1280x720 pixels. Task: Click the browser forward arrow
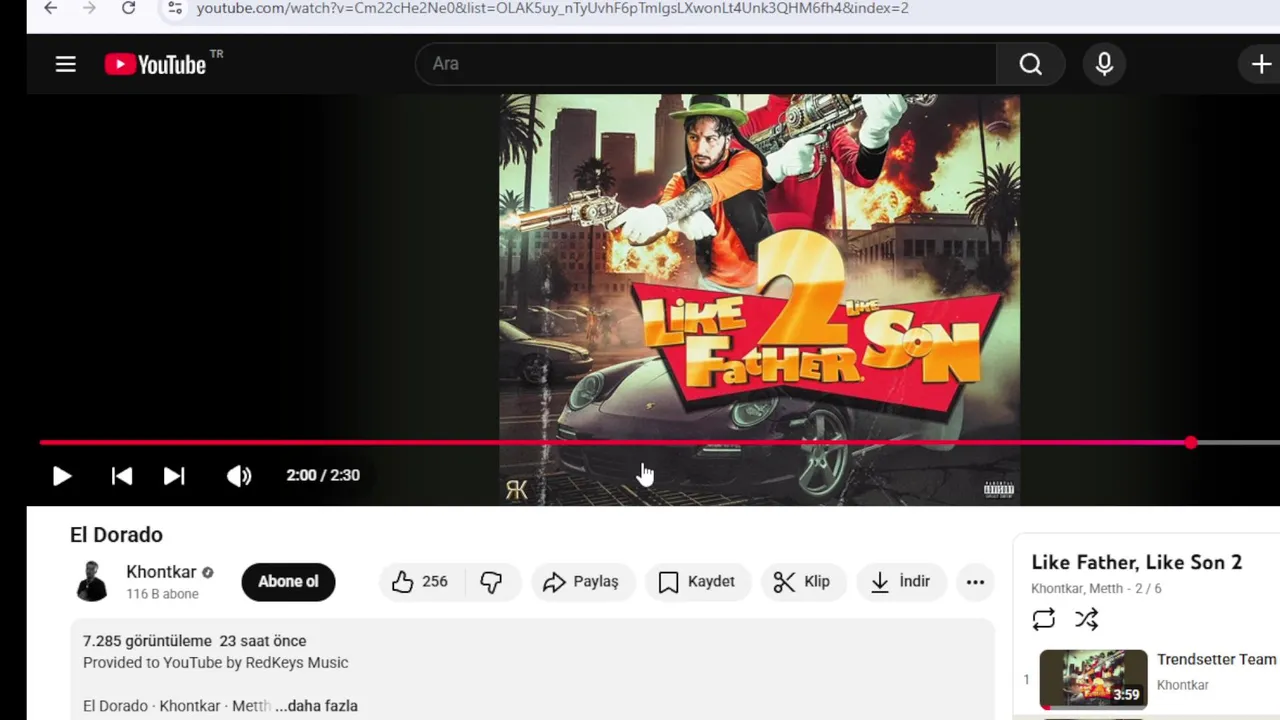(89, 8)
